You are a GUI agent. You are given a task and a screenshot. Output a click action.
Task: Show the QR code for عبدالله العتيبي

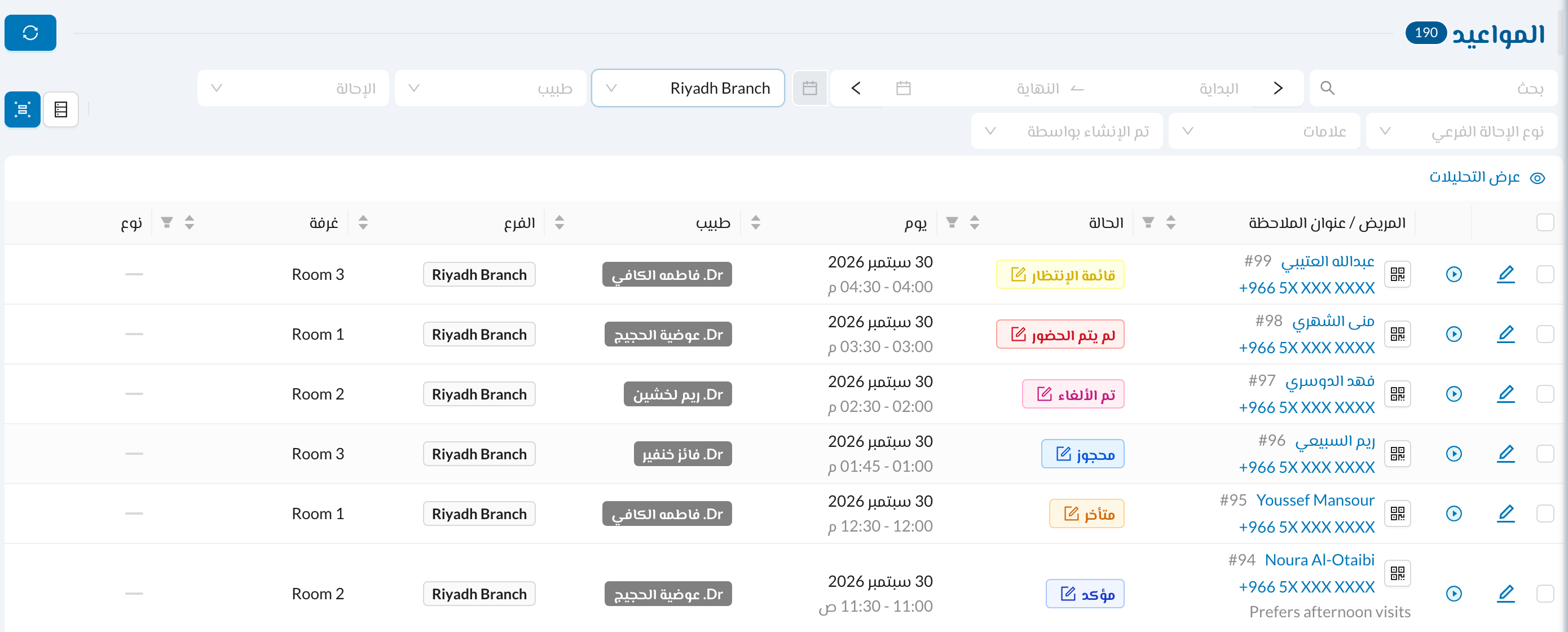[x=1398, y=275]
